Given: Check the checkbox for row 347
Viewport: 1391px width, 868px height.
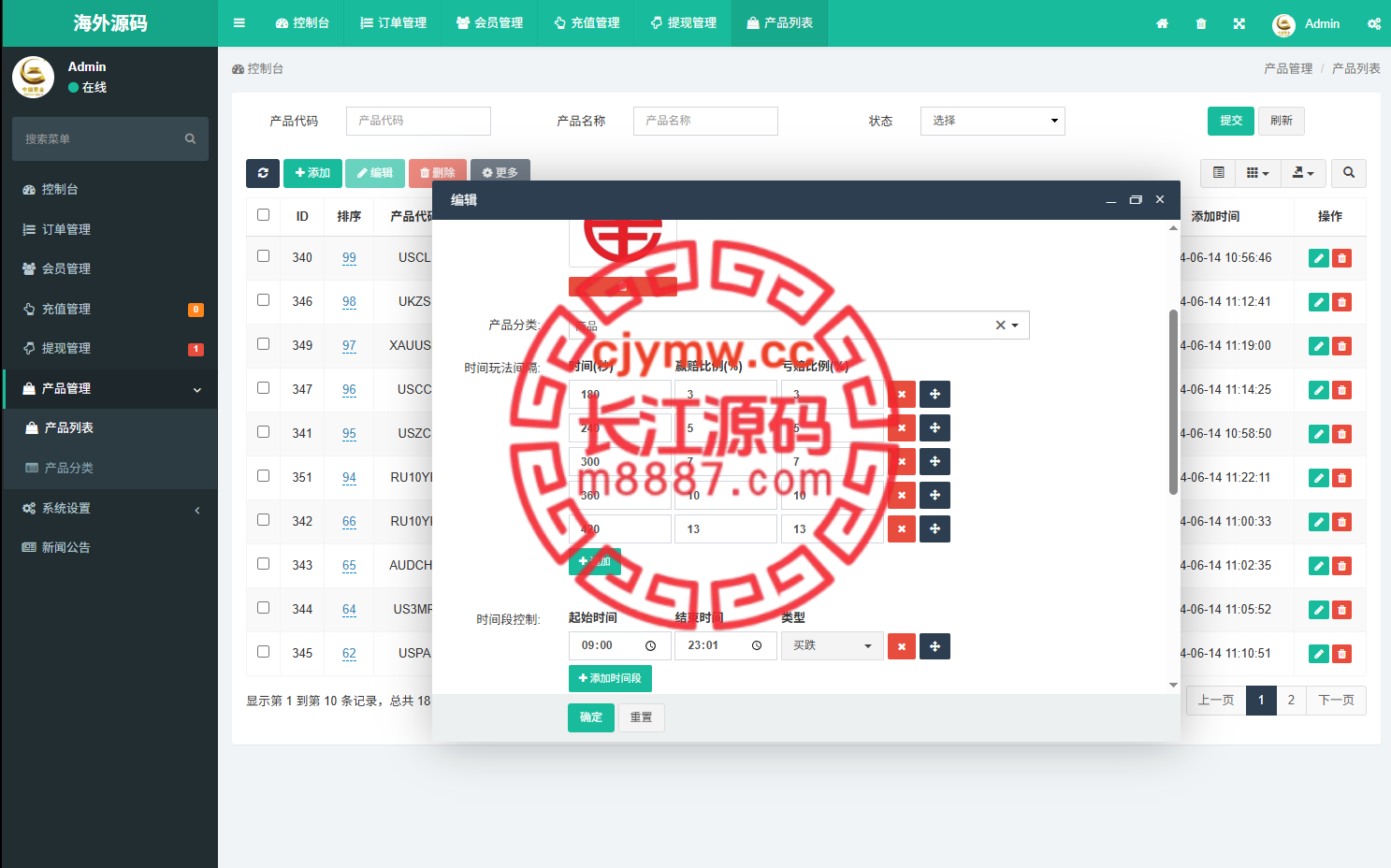Looking at the screenshot, I should click(264, 388).
